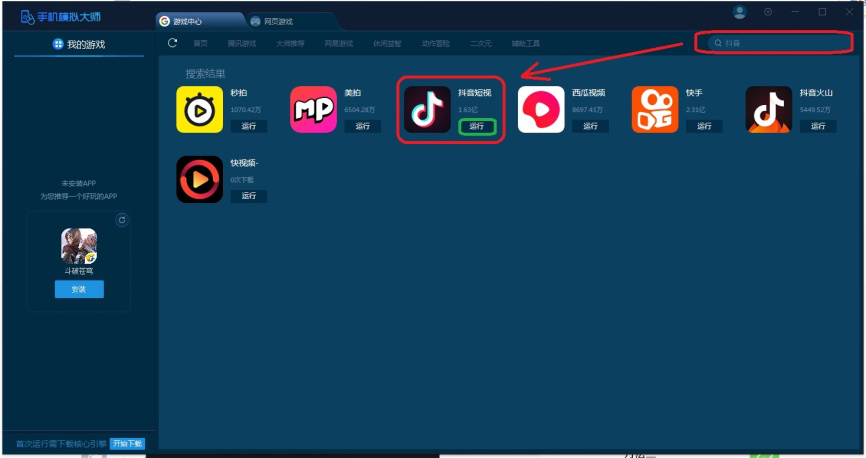
Task: Run the 快视频 app
Action: pyautogui.click(x=249, y=196)
